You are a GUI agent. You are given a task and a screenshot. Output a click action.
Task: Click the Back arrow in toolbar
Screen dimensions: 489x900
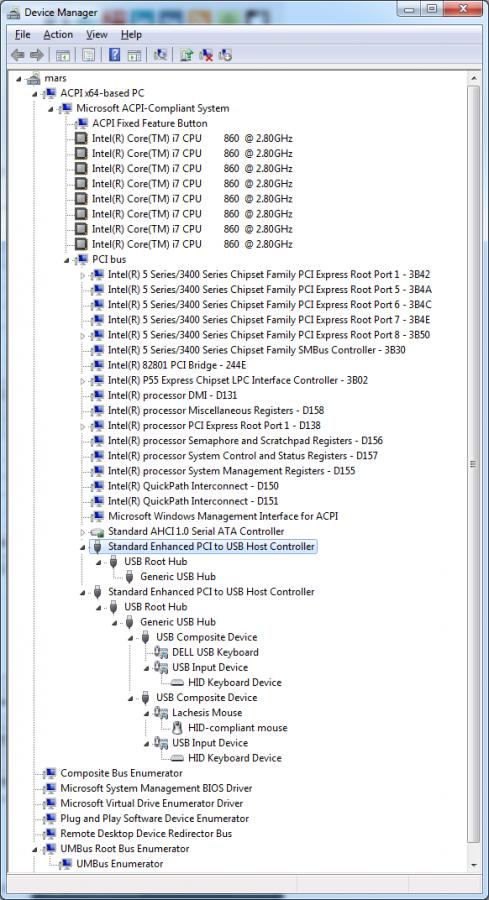[x=18, y=55]
